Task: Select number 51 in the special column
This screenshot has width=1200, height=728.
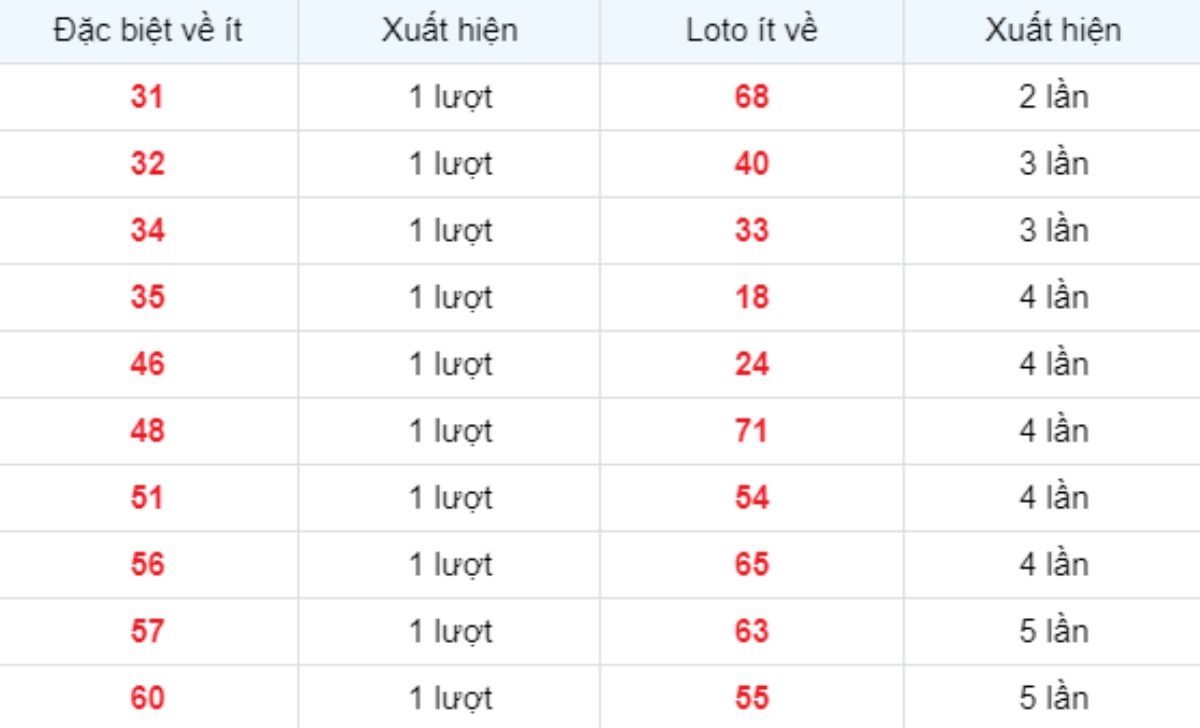Action: pyautogui.click(x=147, y=498)
